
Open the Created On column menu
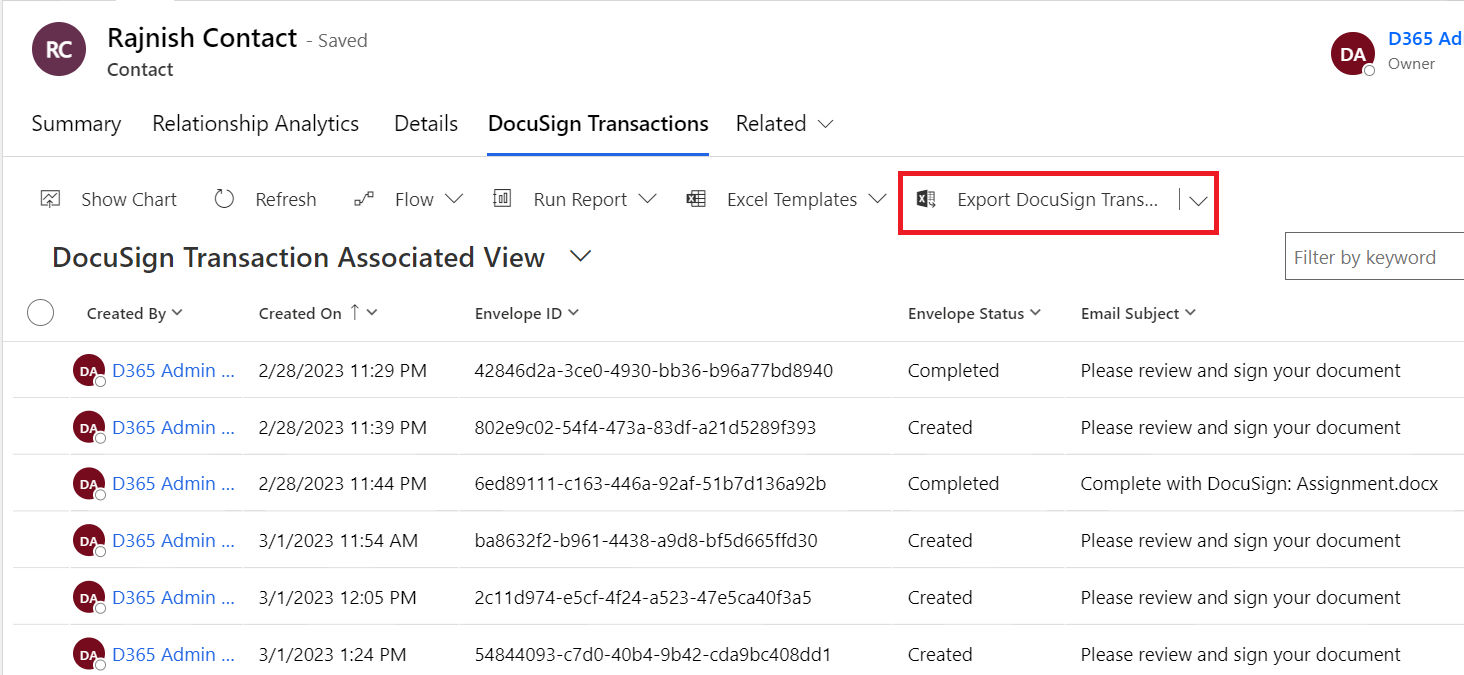[372, 313]
